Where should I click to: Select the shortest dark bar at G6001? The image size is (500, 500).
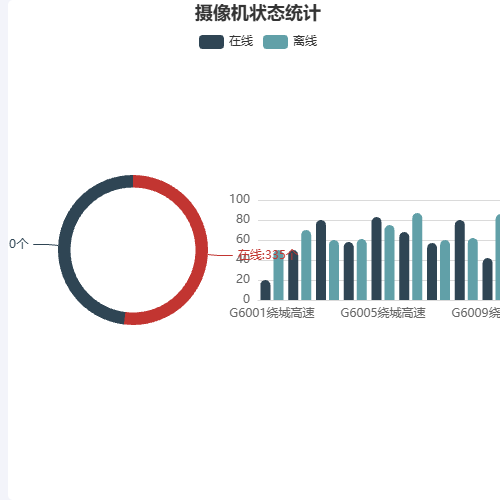pyautogui.click(x=265, y=290)
